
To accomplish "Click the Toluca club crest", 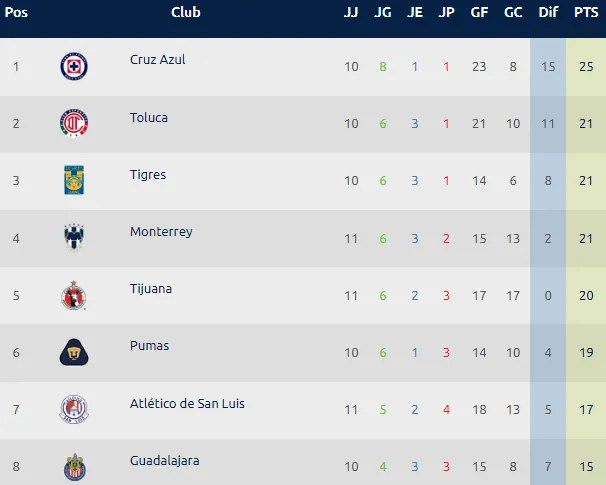I will [75, 124].
